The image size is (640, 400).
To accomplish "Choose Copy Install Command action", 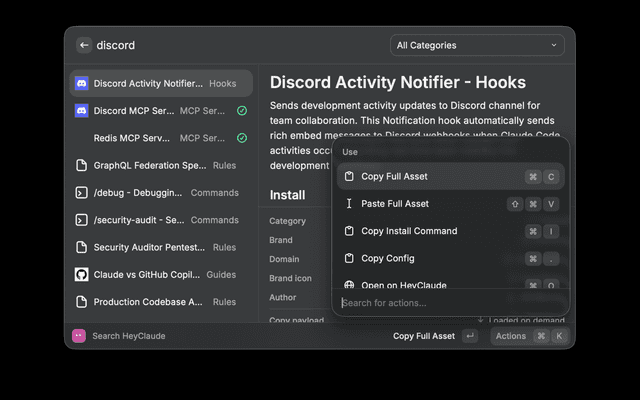I will pyautogui.click(x=451, y=231).
